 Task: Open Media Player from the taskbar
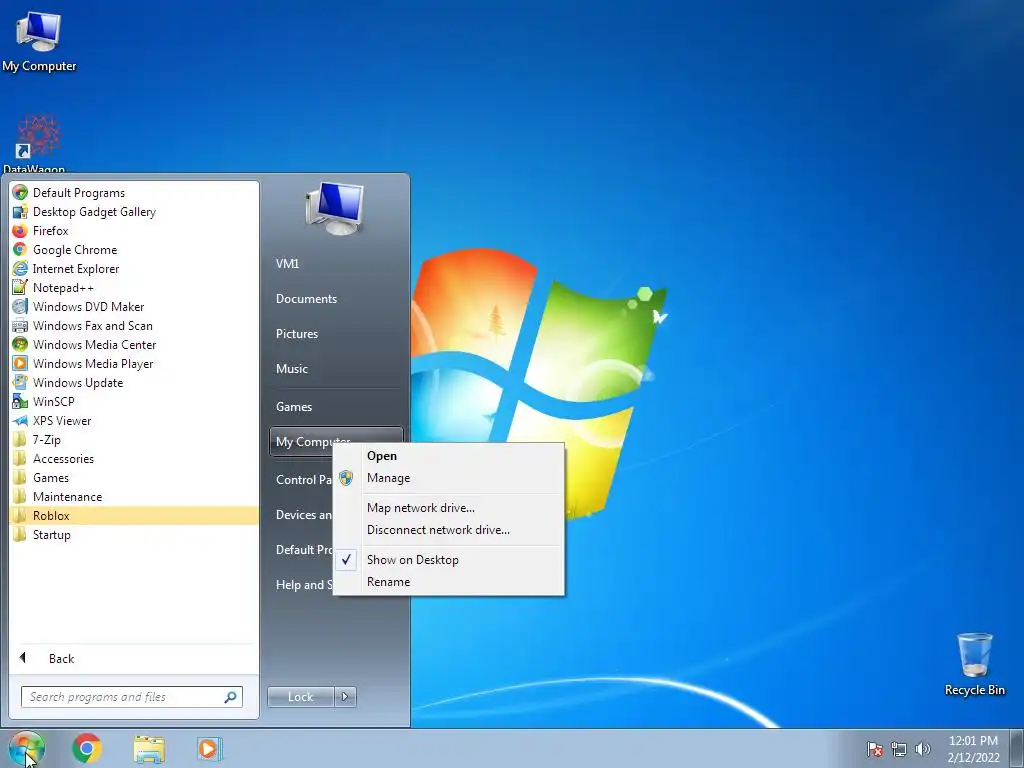pos(210,748)
